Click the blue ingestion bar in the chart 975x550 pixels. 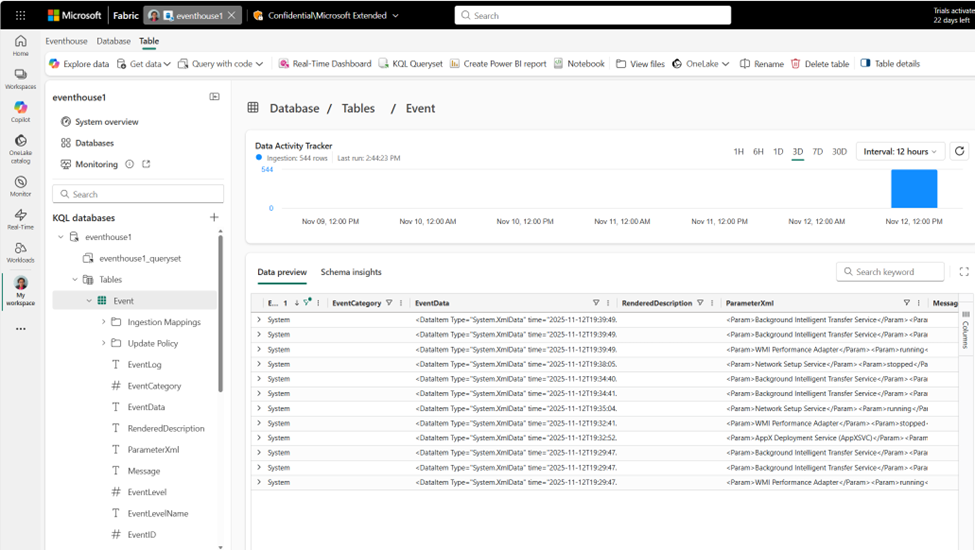tap(914, 189)
